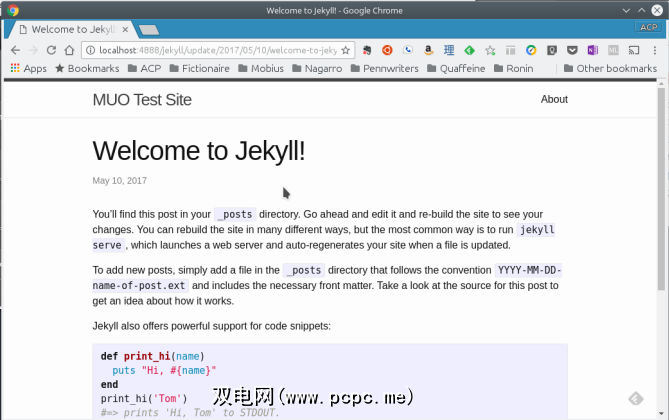Open the green Feedly extension
Viewport: 669px width, 420px height.
[x=469, y=50]
